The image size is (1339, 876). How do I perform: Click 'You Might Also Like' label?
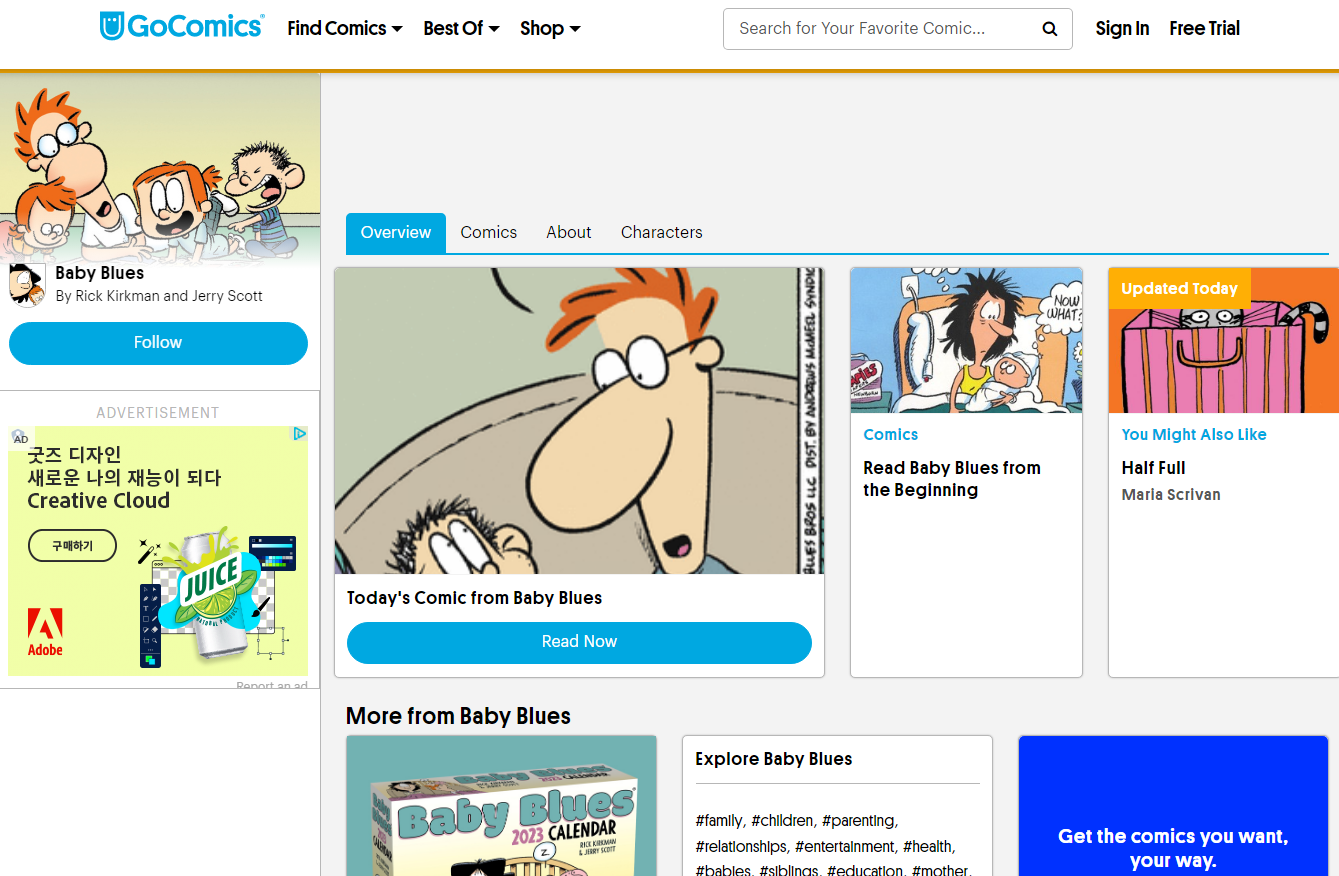point(1194,435)
